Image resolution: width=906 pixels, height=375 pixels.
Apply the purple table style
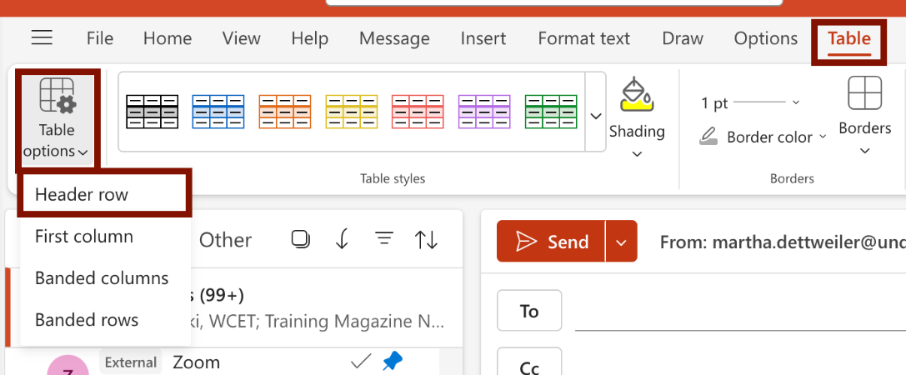(x=484, y=112)
